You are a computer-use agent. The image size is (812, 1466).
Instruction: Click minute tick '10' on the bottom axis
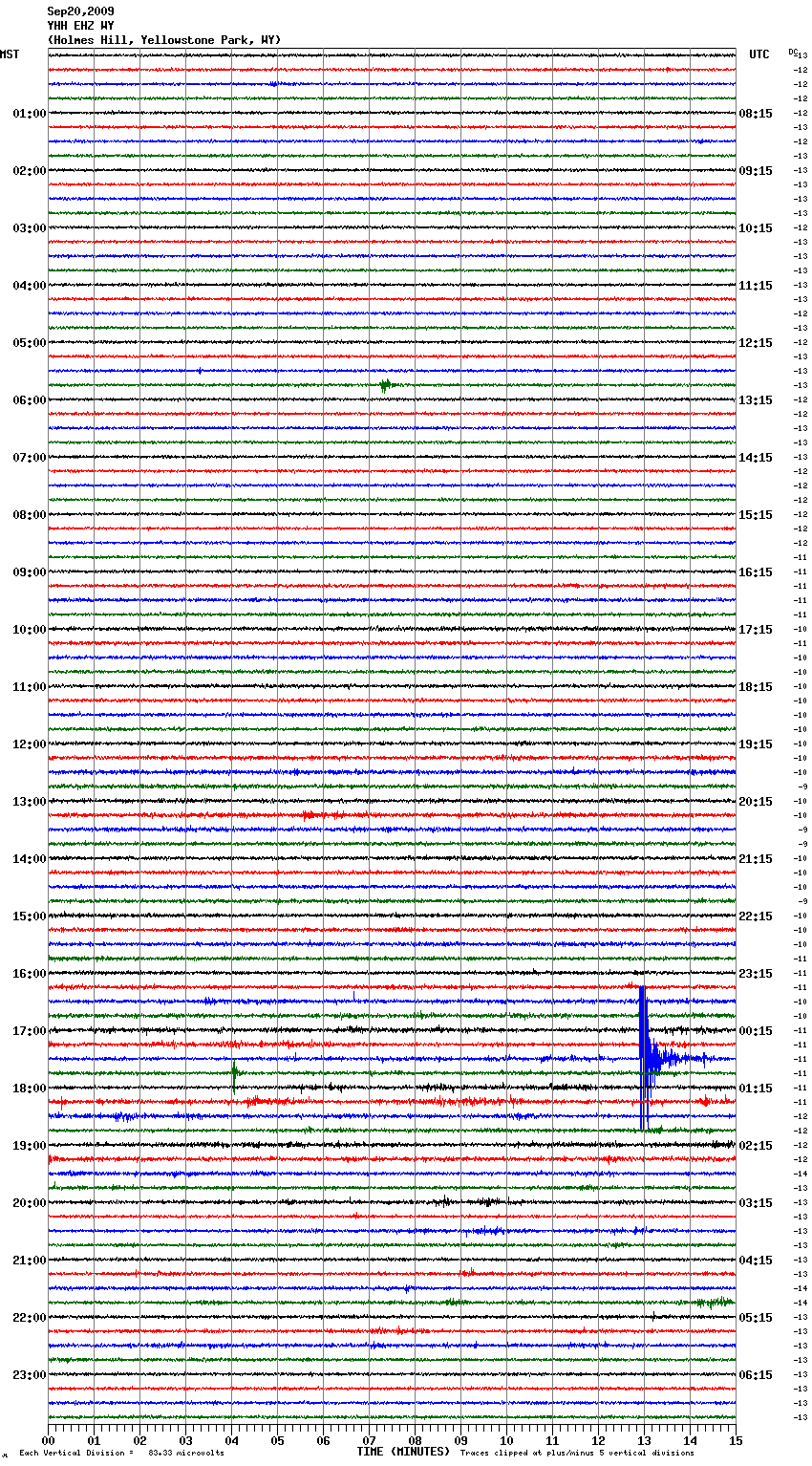[506, 1440]
